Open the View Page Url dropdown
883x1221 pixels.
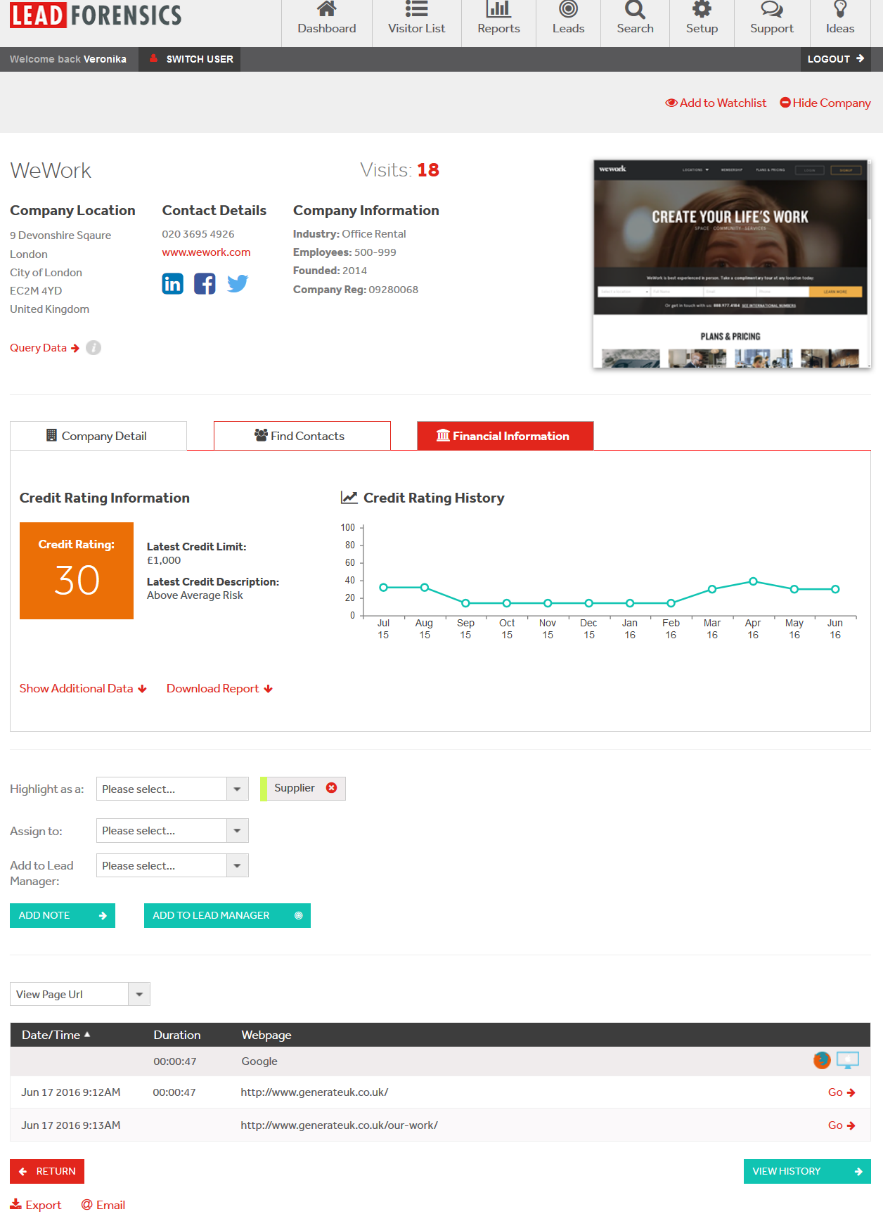[x=80, y=994]
